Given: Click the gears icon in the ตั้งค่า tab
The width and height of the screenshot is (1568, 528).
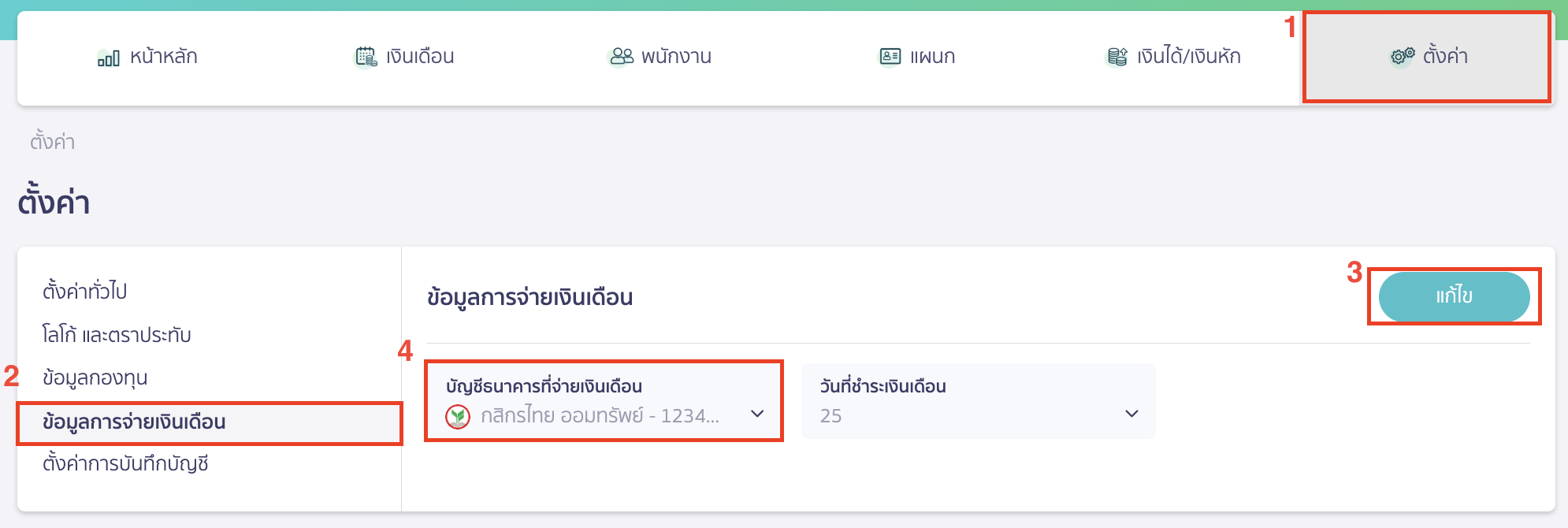Looking at the screenshot, I should click(1399, 56).
